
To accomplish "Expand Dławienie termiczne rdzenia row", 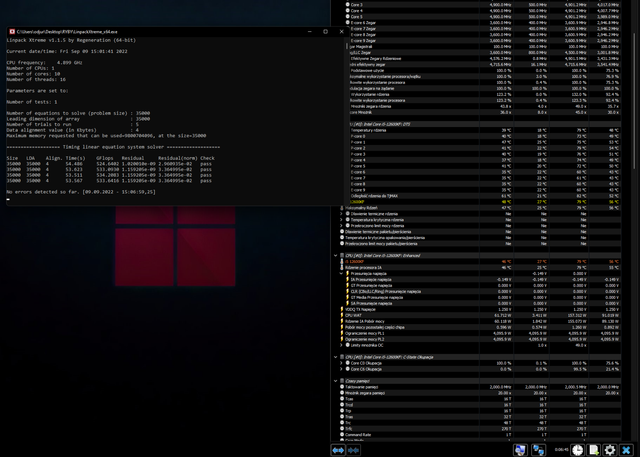I will tap(342, 214).
